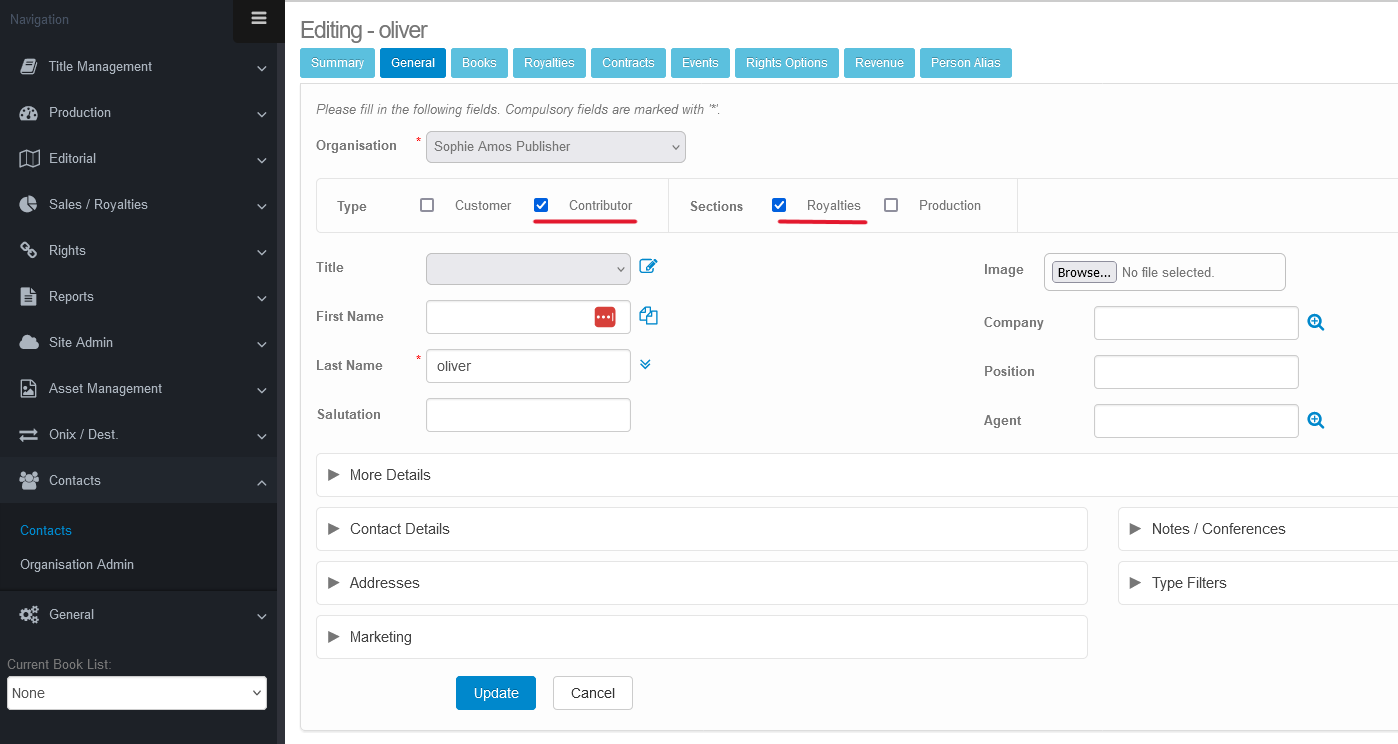Click the search icon next to Company field
Image resolution: width=1398 pixels, height=744 pixels.
point(1316,322)
